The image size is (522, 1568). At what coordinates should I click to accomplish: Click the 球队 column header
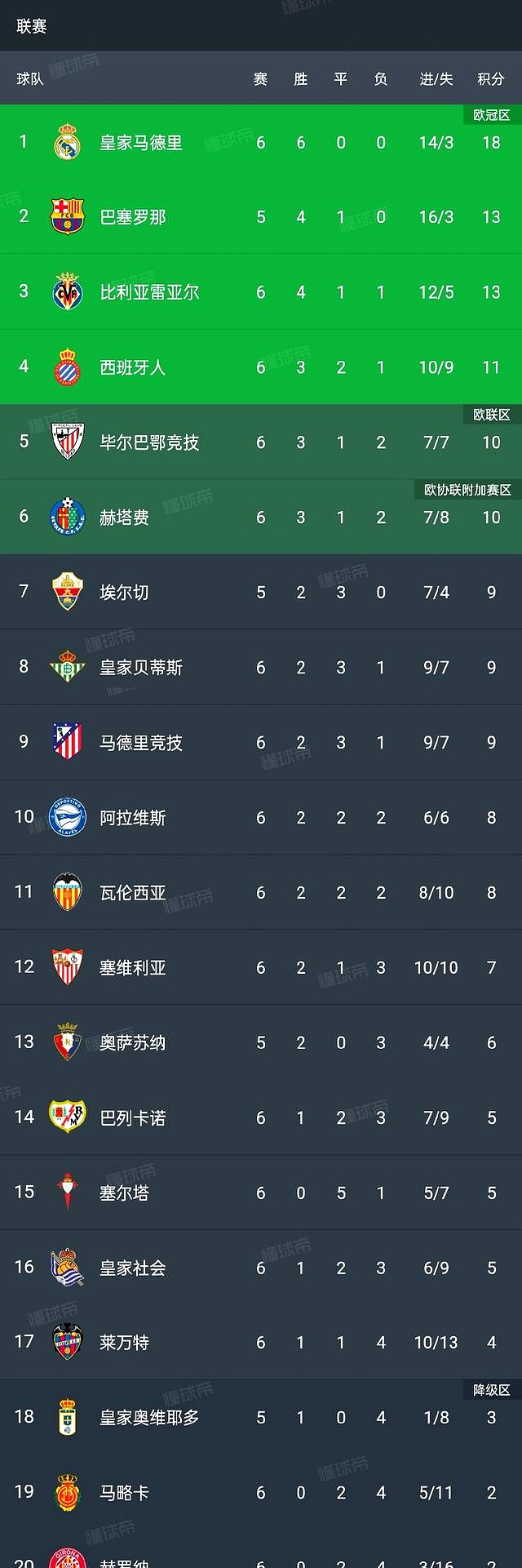(25, 80)
